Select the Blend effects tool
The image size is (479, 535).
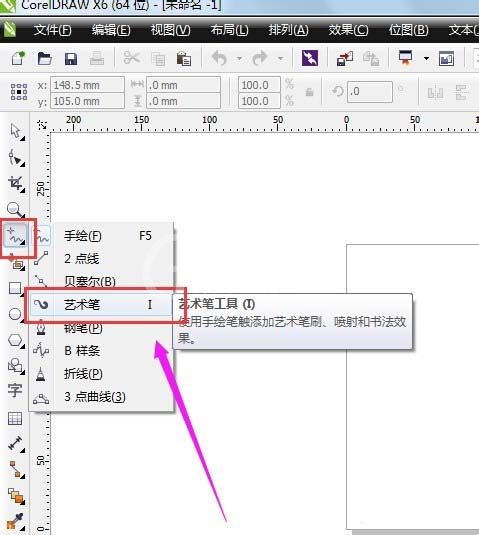pyautogui.click(x=16, y=496)
